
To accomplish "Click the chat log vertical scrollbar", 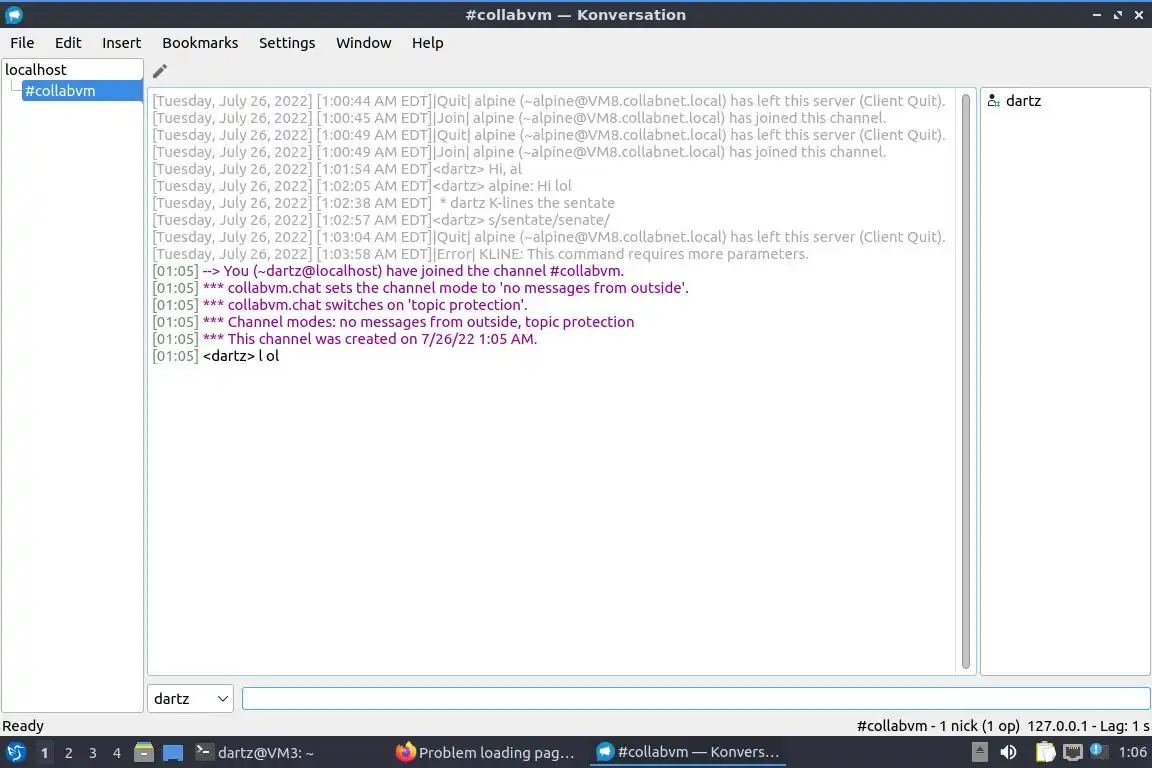I will point(965,381).
